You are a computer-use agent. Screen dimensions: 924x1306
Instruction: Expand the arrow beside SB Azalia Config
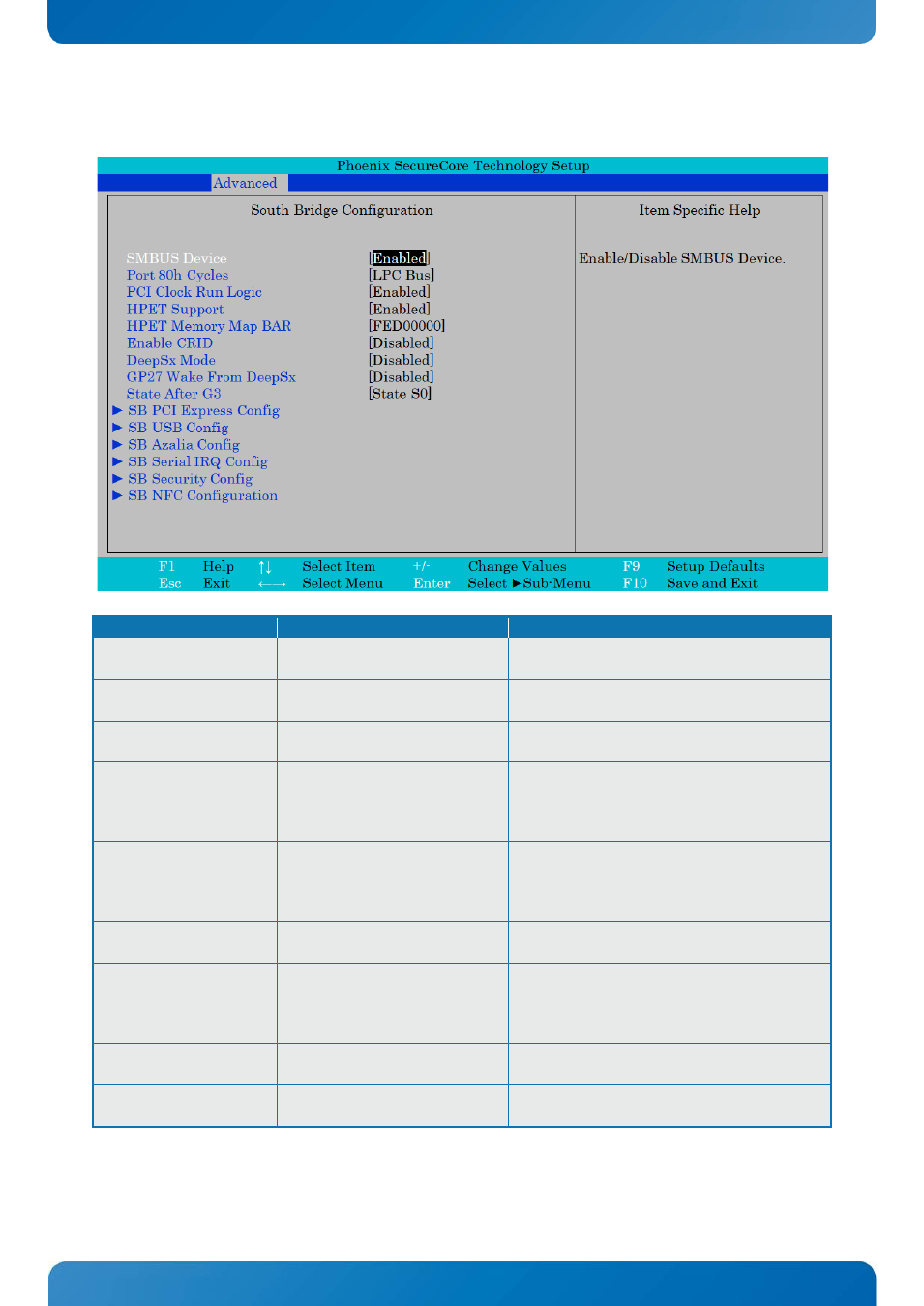pos(117,444)
